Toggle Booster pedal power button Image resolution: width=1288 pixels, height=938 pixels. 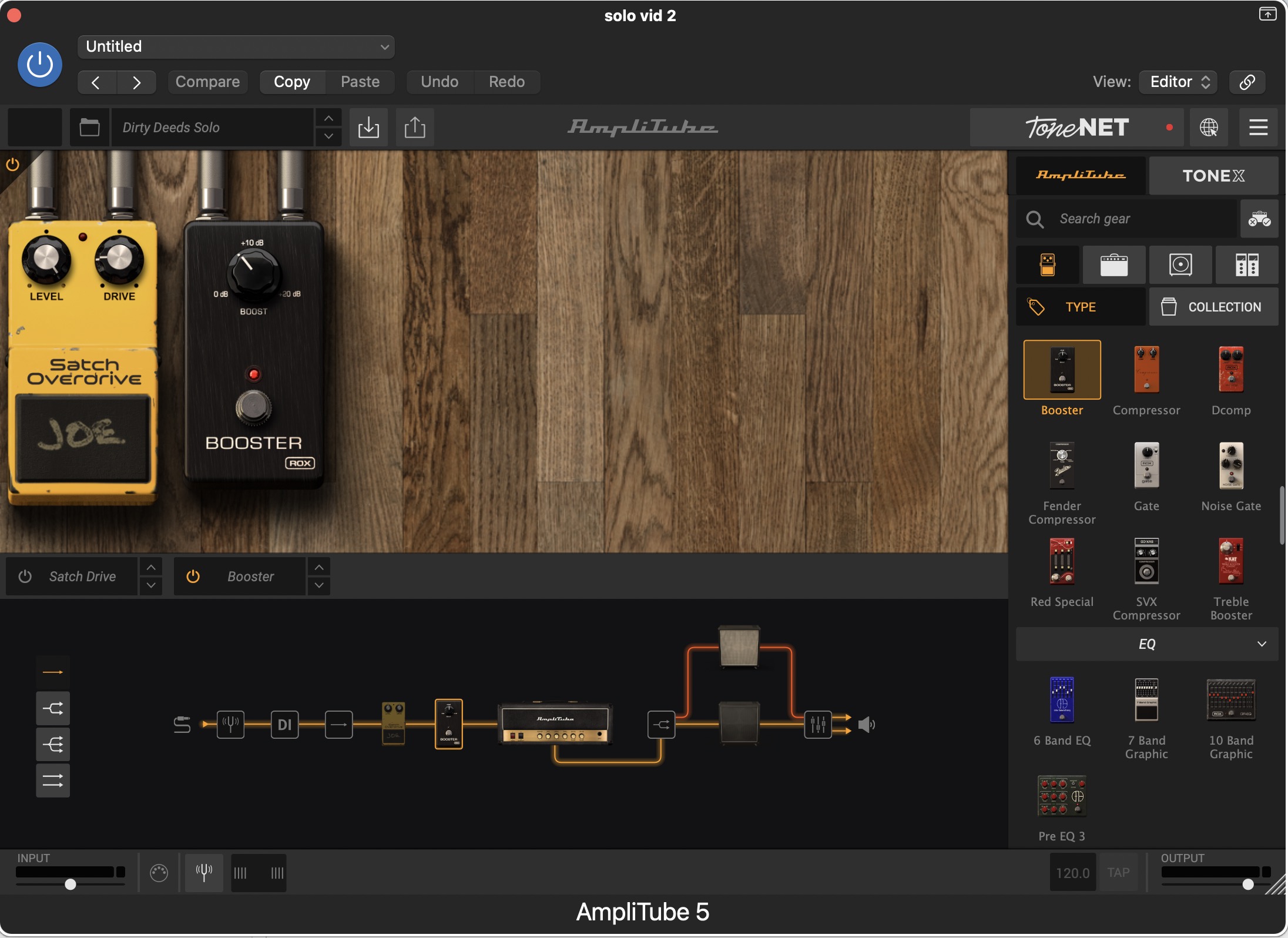click(193, 577)
